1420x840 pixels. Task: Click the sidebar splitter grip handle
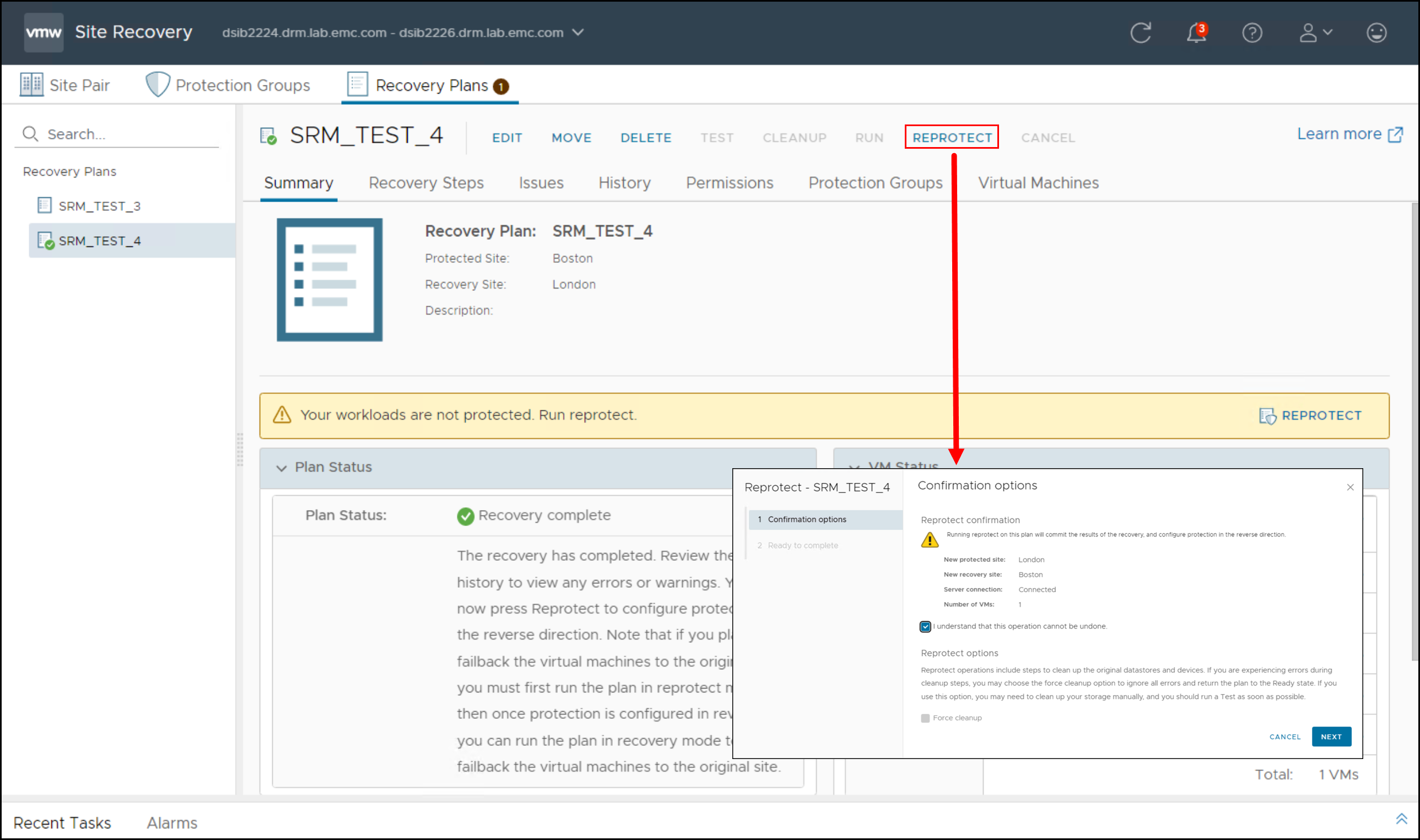point(240,450)
